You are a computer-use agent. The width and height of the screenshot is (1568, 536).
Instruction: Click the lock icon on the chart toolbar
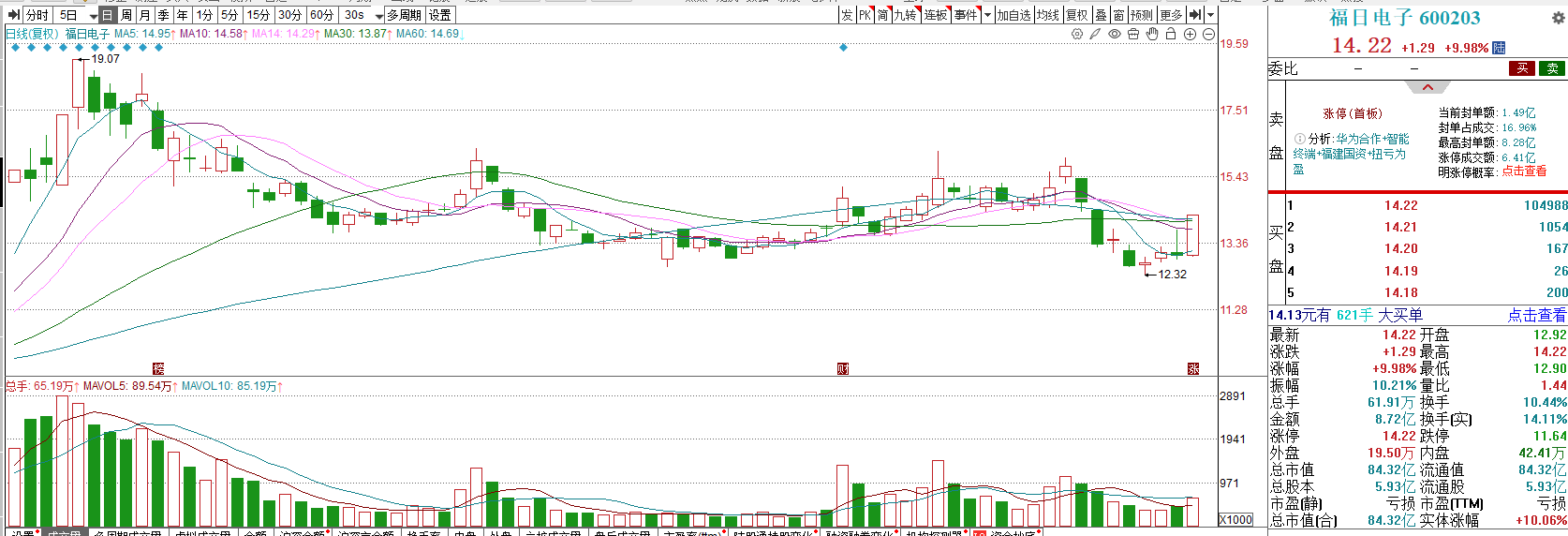point(1170,34)
